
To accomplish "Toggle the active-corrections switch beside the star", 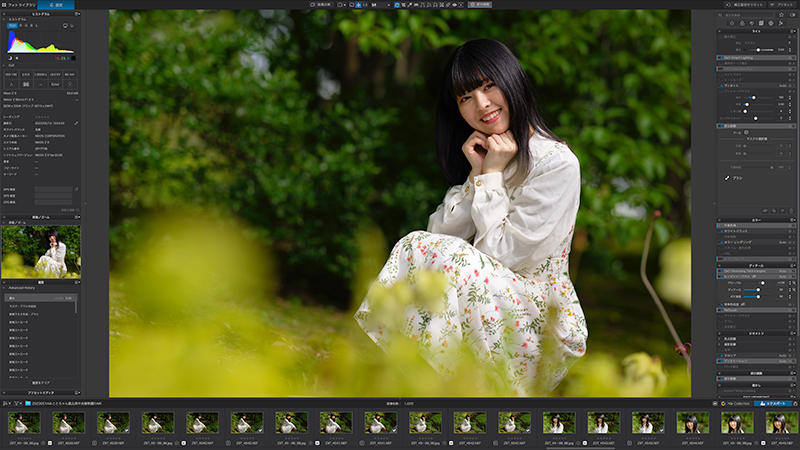I will tap(792, 15).
